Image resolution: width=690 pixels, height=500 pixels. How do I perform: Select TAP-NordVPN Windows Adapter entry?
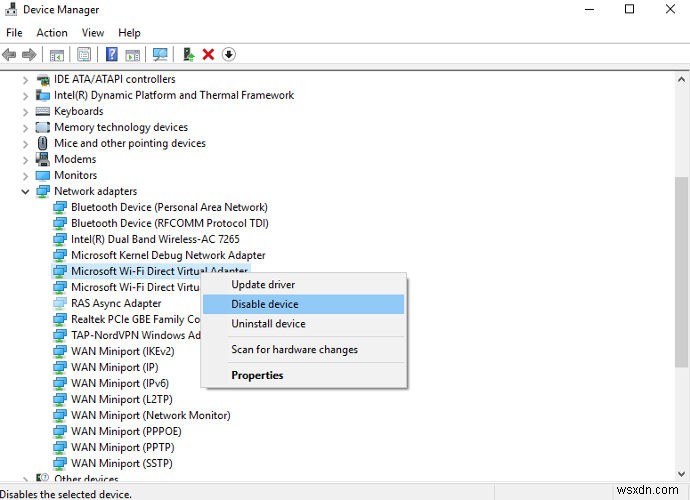coord(136,335)
